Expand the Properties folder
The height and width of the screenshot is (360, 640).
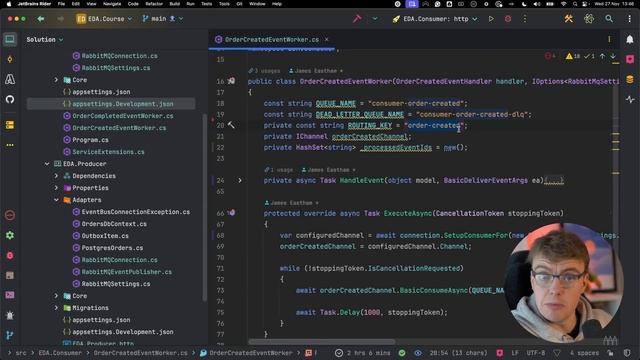(x=56, y=188)
